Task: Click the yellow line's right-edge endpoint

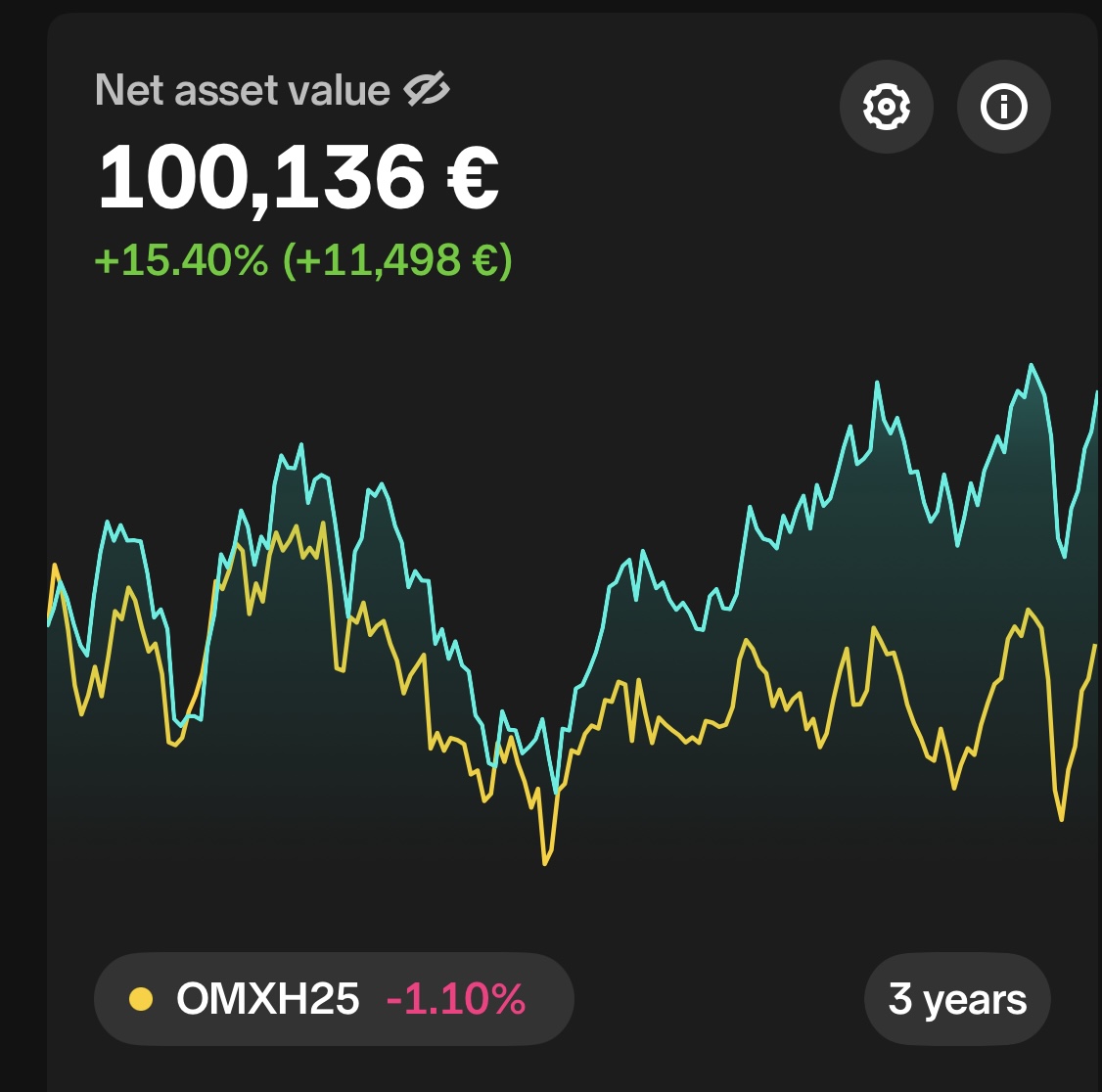Action: [x=1095, y=646]
